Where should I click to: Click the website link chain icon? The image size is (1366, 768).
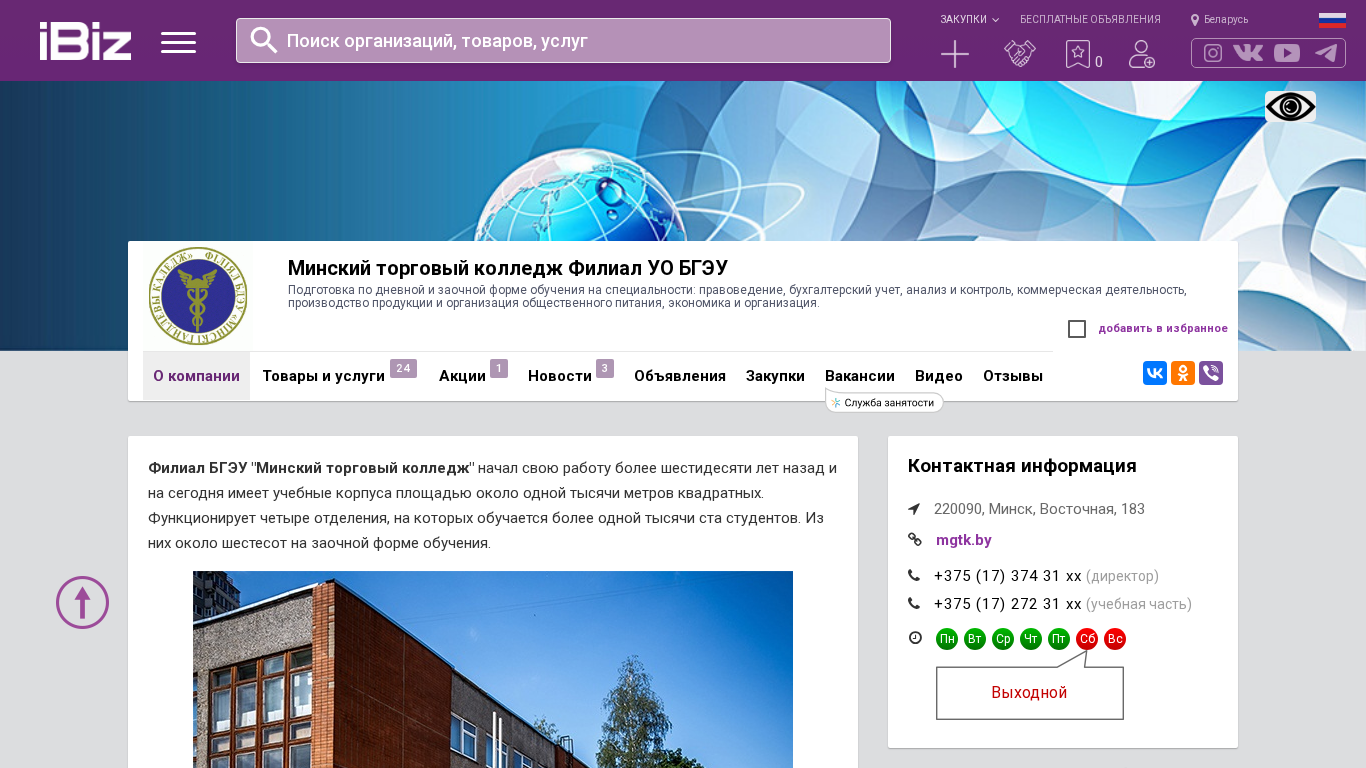tap(914, 540)
